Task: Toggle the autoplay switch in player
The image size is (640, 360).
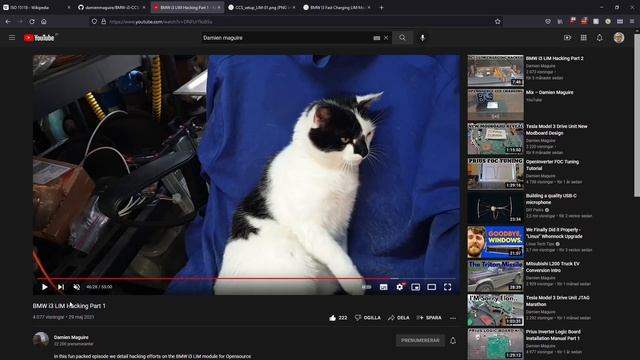Action: [367, 287]
